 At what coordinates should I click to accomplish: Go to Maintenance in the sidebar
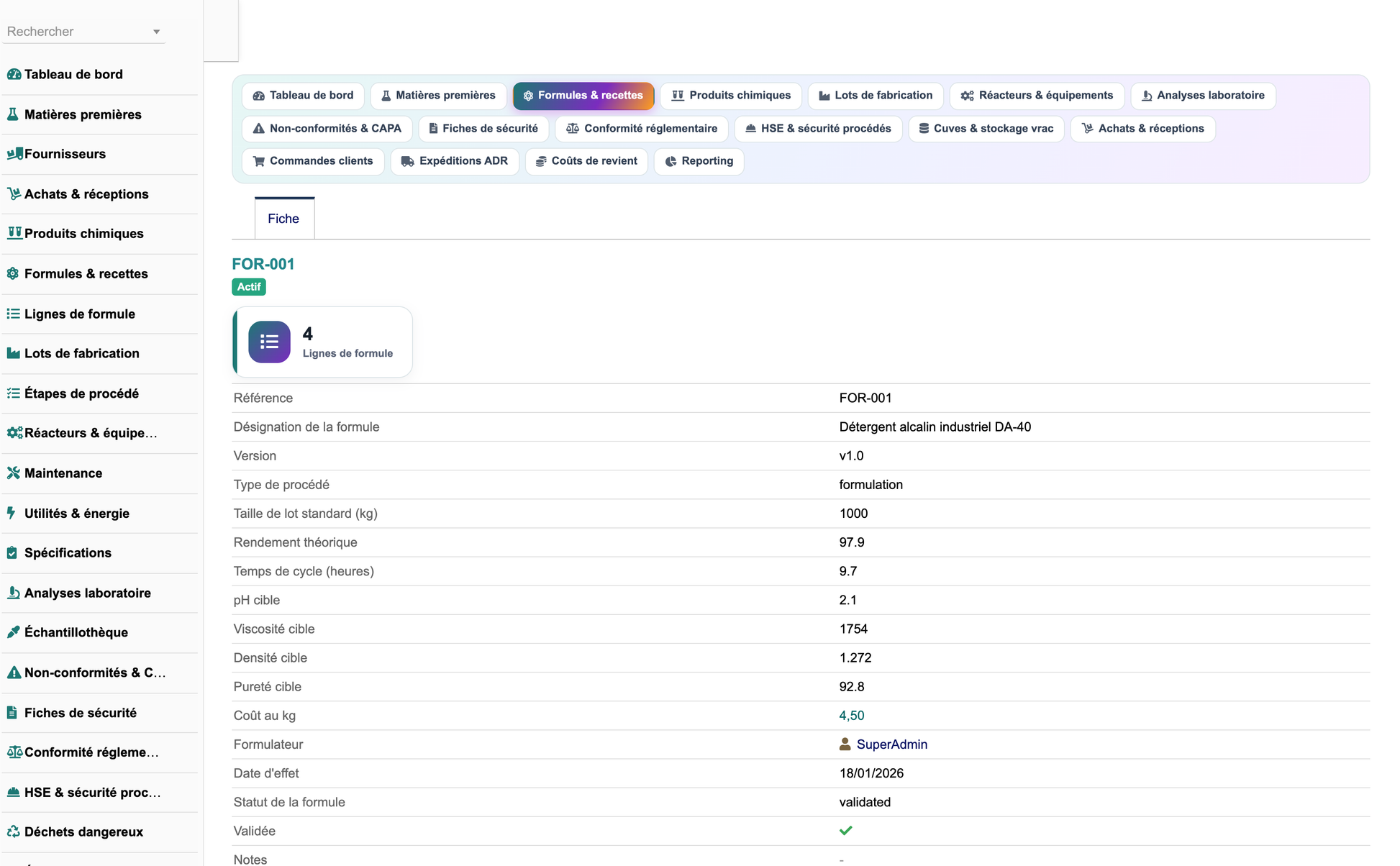tap(63, 473)
